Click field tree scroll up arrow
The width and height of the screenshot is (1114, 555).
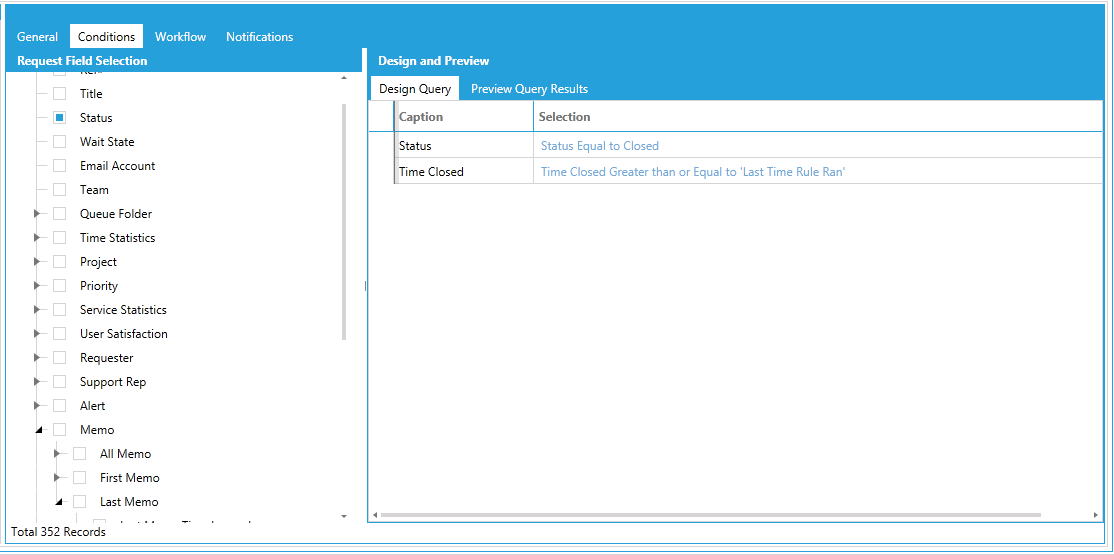344,77
